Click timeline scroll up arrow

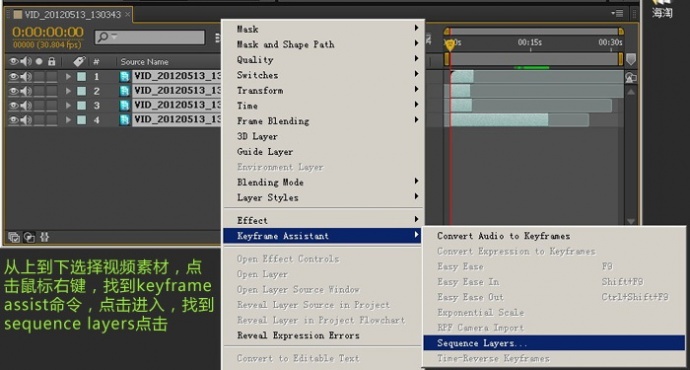coord(631,92)
